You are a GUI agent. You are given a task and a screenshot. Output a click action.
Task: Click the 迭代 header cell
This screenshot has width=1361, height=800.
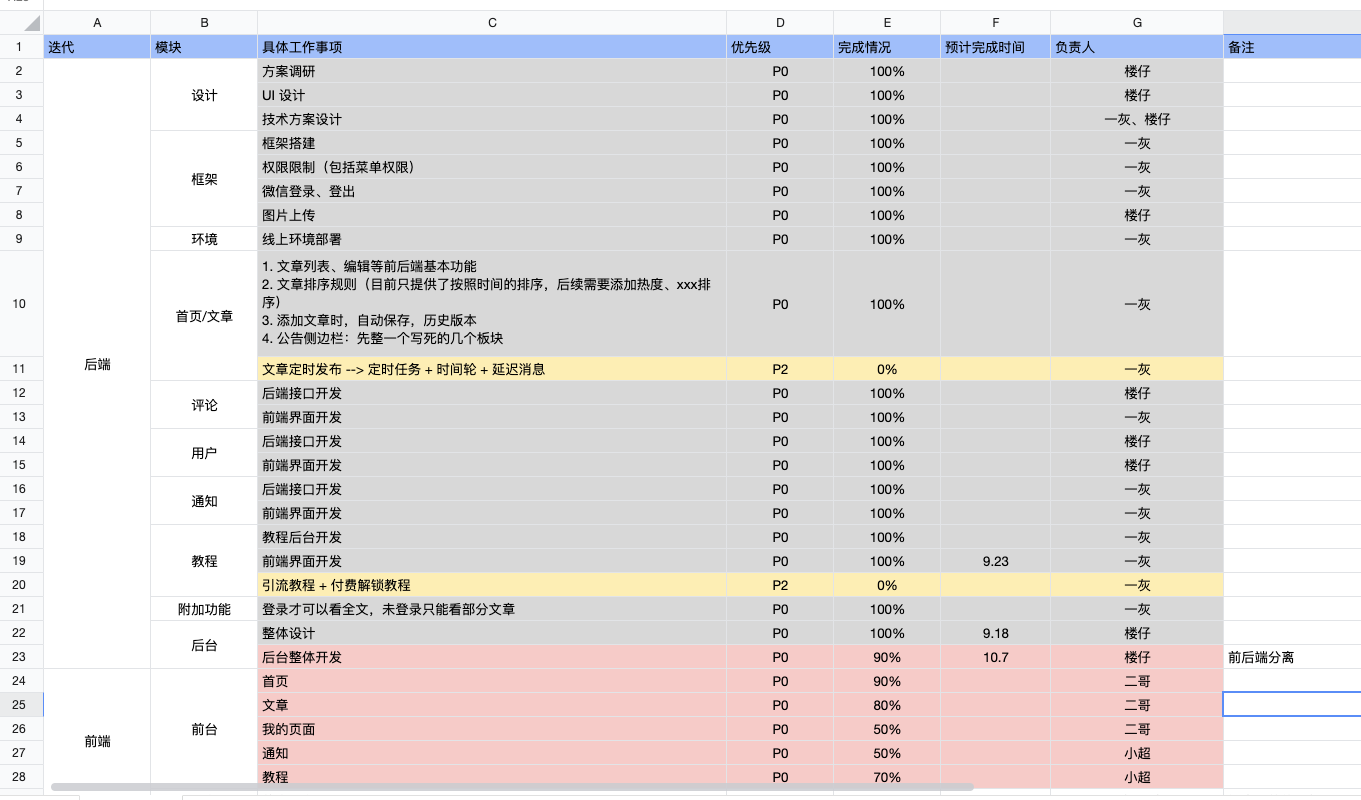97,47
